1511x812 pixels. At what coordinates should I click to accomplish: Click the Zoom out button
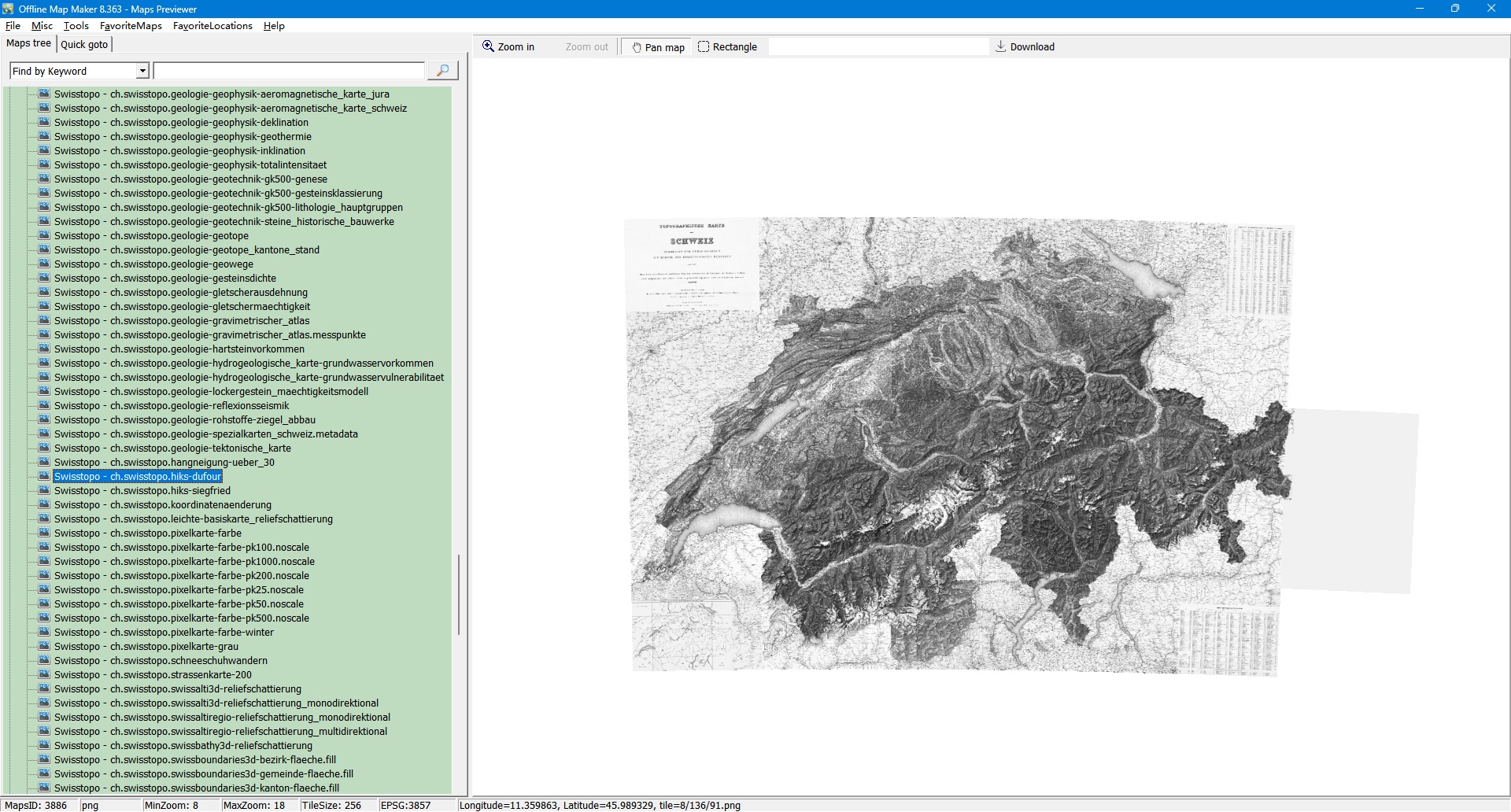point(586,47)
